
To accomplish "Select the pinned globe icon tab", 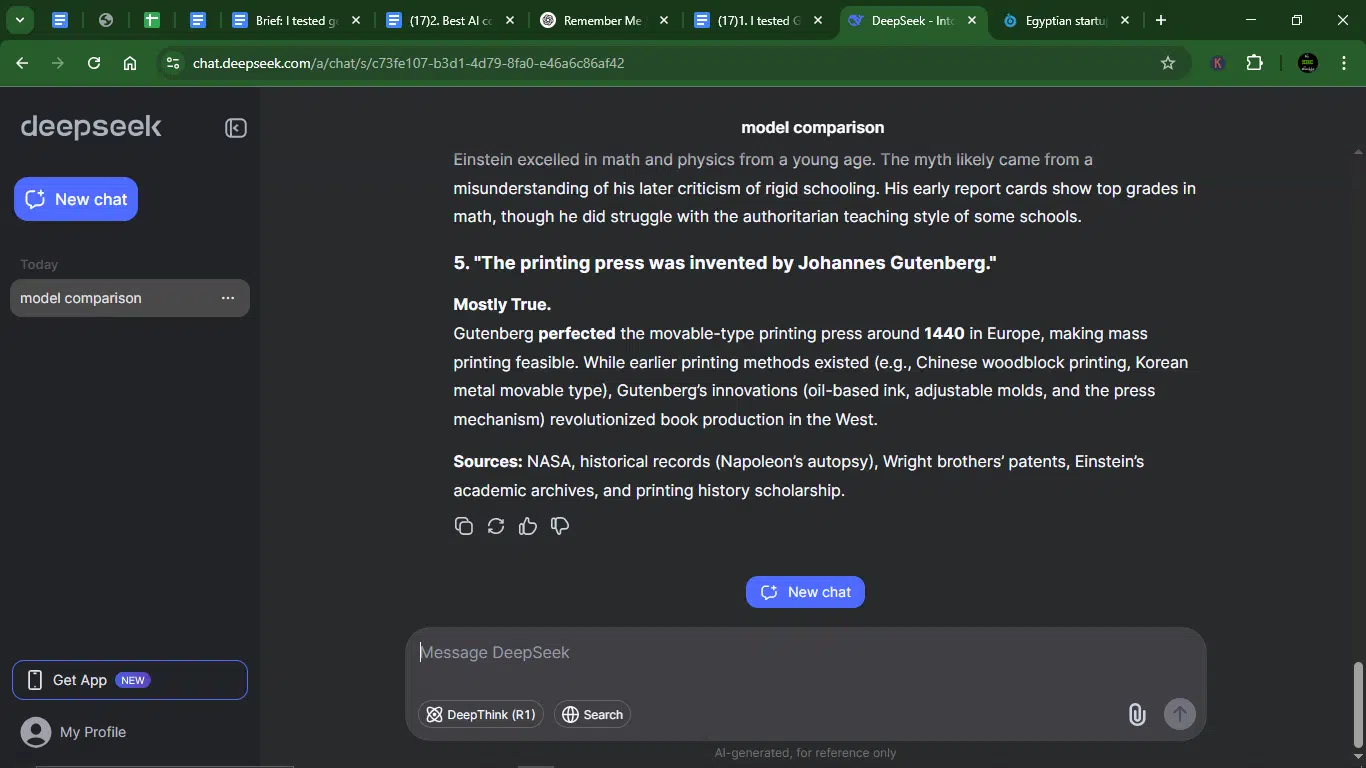I will click(x=106, y=20).
